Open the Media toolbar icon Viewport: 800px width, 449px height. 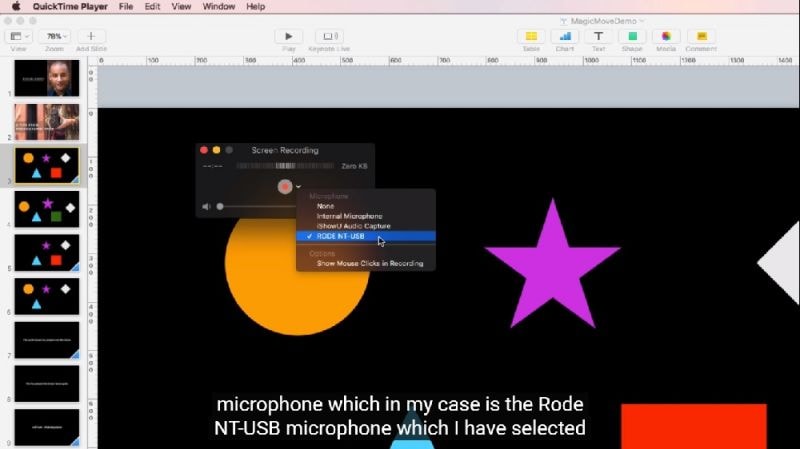coord(666,36)
